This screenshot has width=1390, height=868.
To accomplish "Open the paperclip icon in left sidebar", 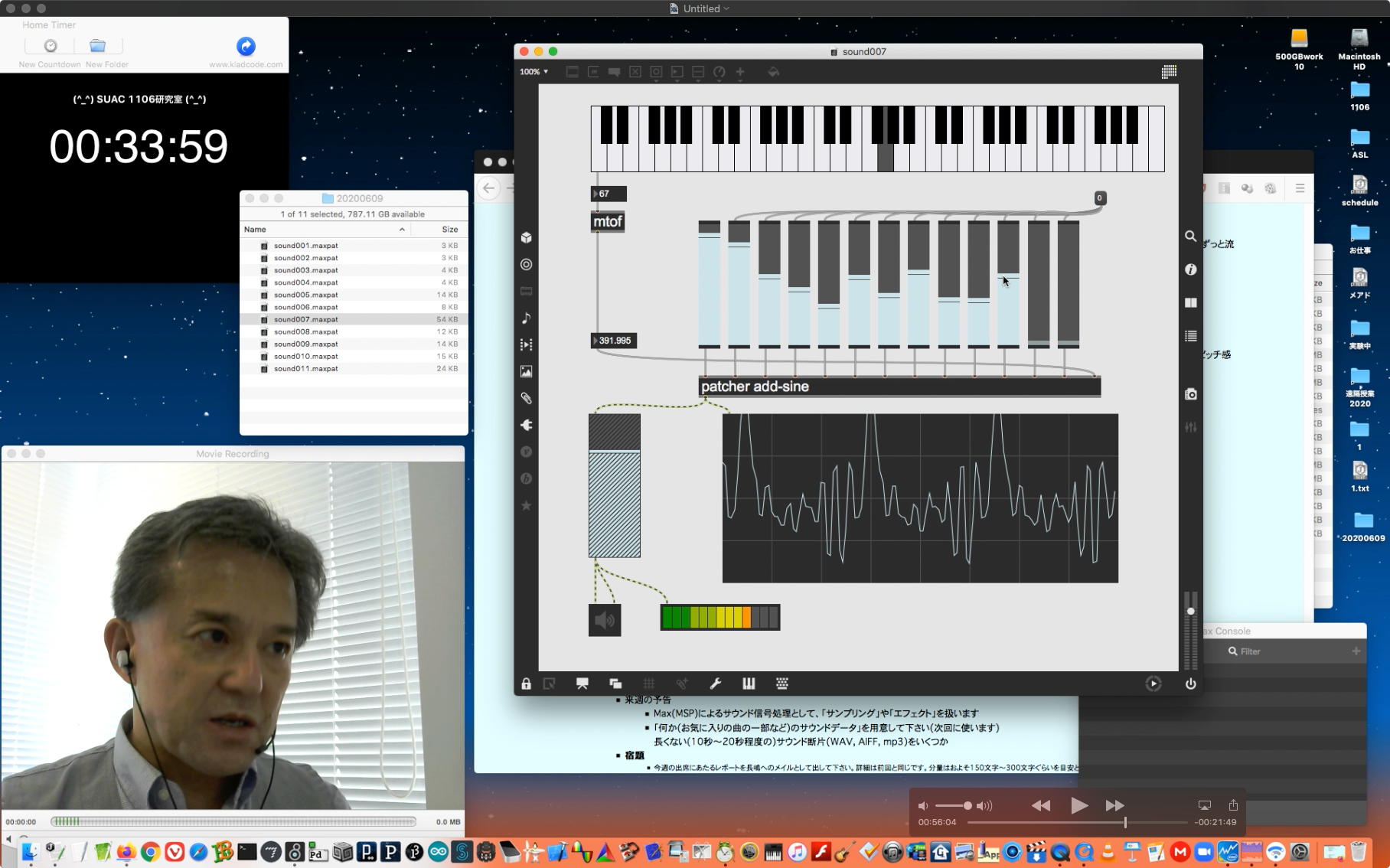I will tap(526, 398).
